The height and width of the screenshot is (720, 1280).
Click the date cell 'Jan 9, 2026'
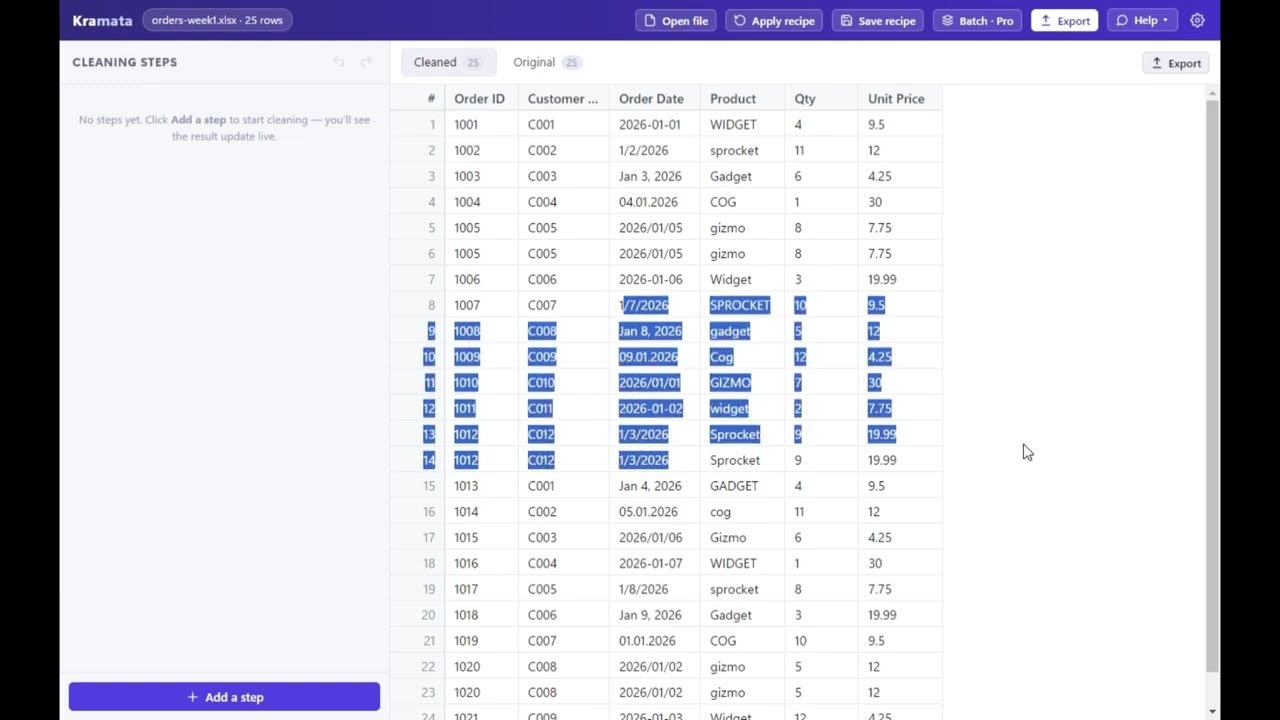coord(654,615)
